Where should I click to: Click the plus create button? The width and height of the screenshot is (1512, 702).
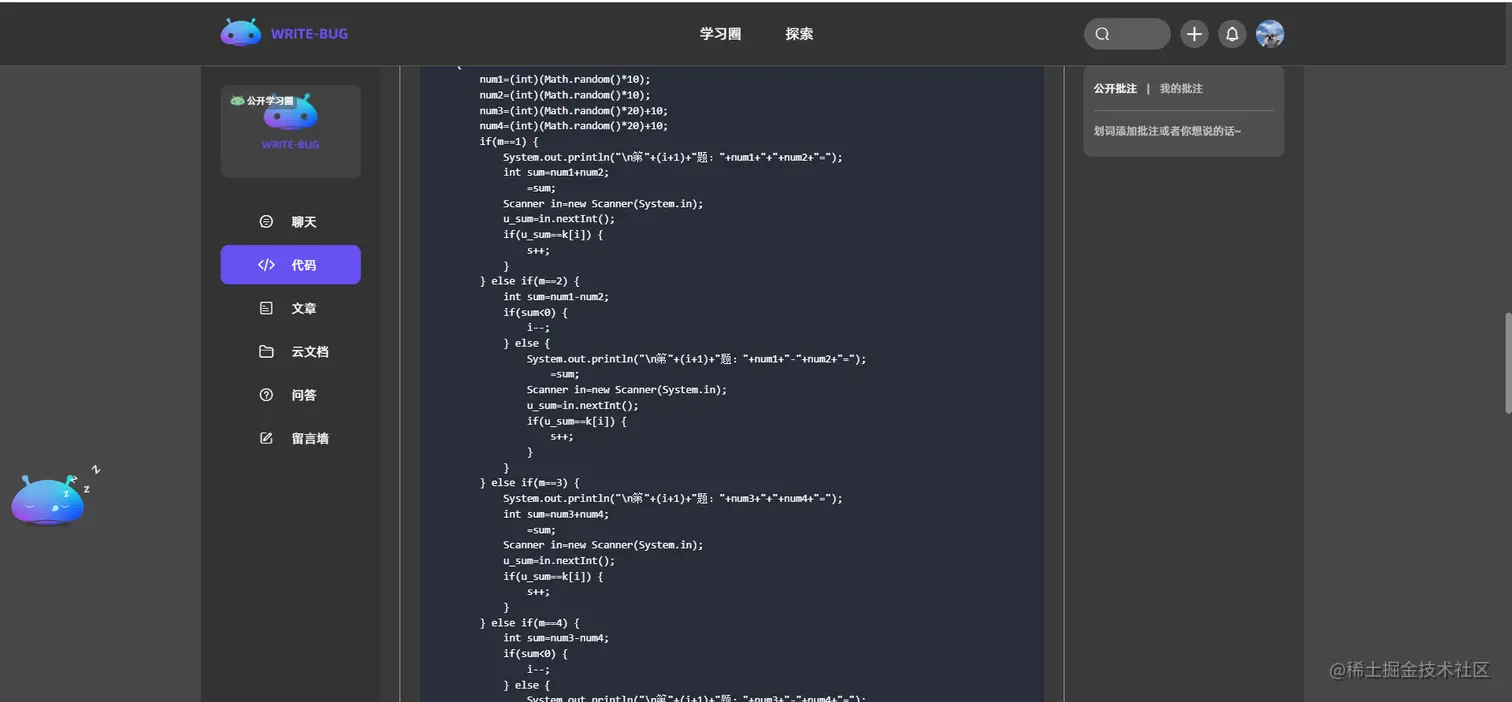(x=1194, y=34)
